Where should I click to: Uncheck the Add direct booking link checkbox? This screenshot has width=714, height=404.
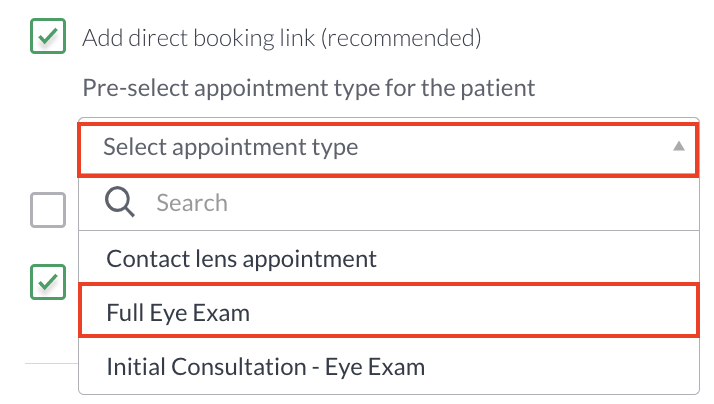[48, 36]
